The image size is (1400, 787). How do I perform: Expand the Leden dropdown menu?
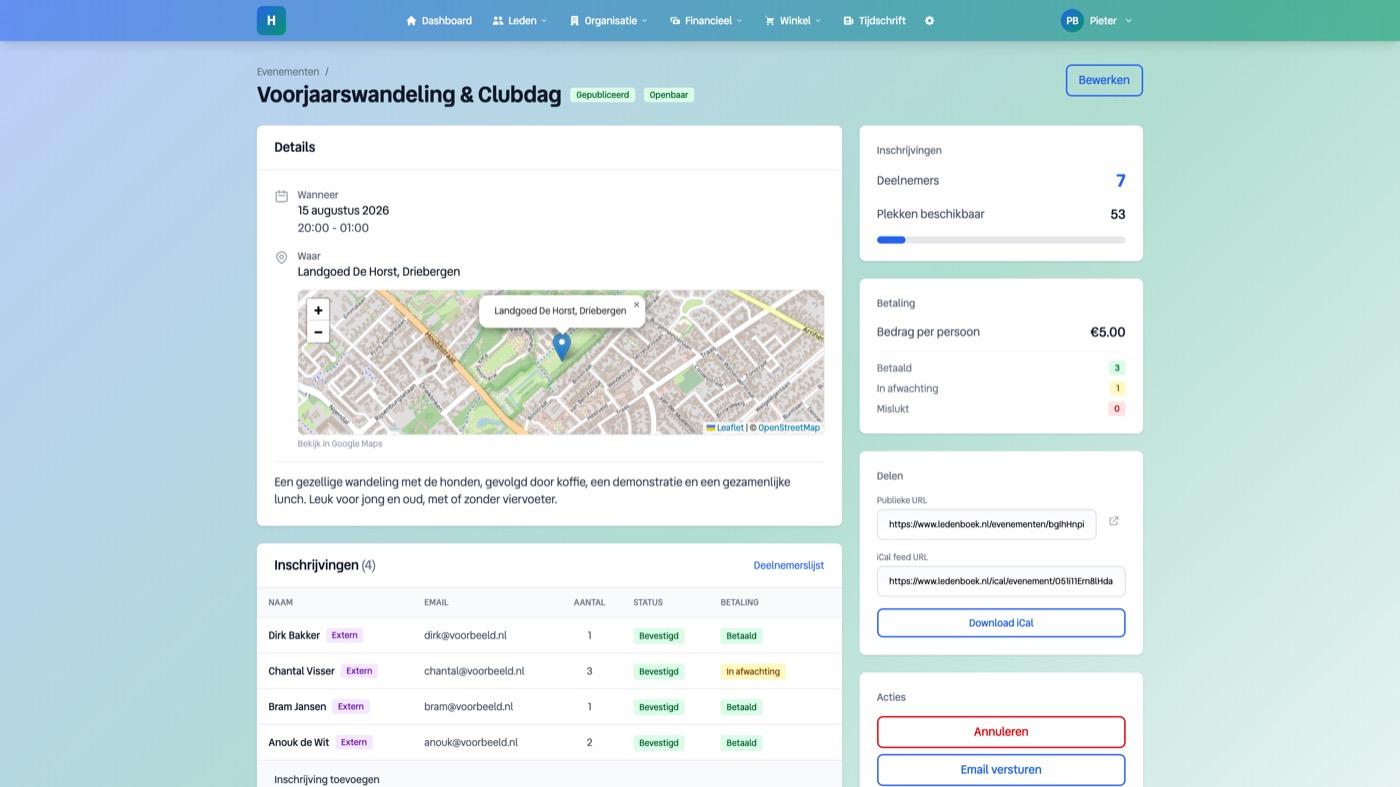[x=520, y=20]
